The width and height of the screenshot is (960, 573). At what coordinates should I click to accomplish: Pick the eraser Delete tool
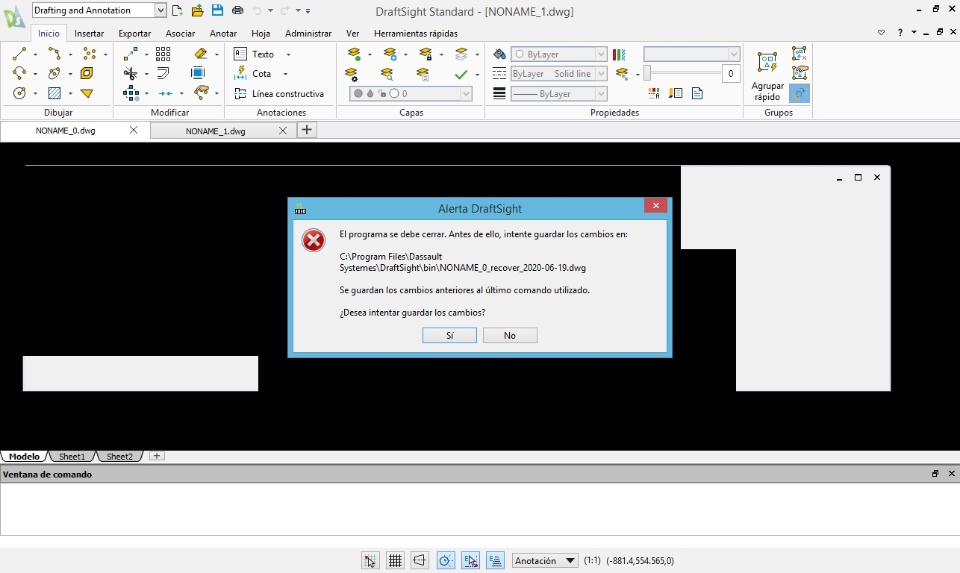pyautogui.click(x=200, y=54)
